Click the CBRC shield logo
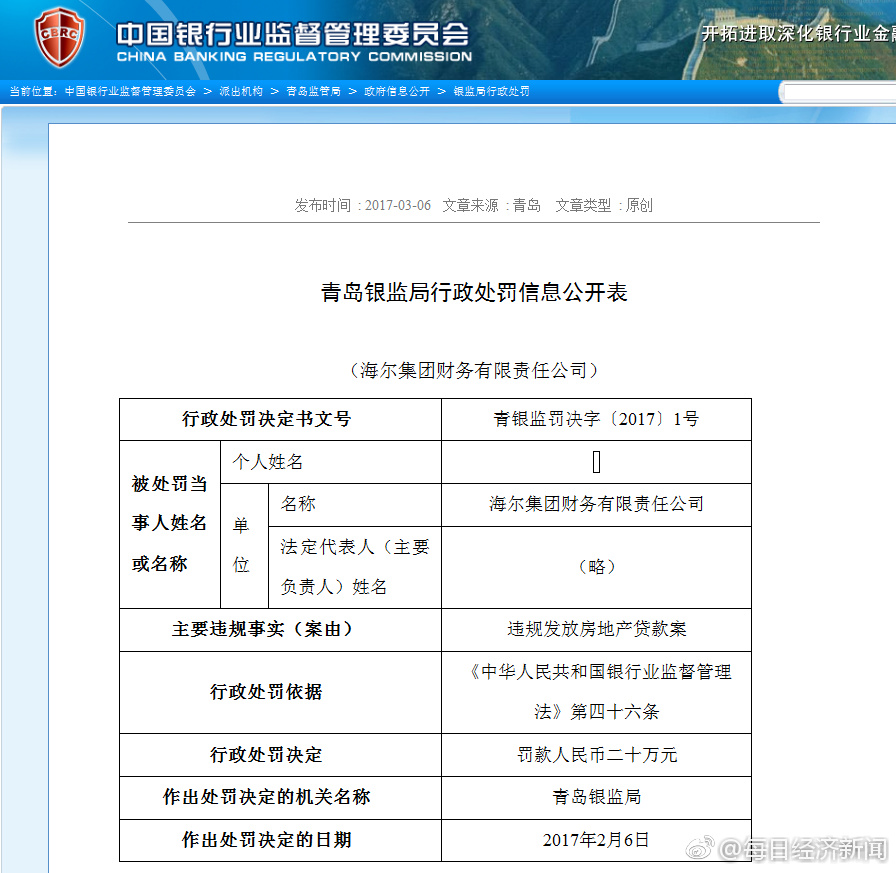Screen dimensions: 896x873 (59, 38)
